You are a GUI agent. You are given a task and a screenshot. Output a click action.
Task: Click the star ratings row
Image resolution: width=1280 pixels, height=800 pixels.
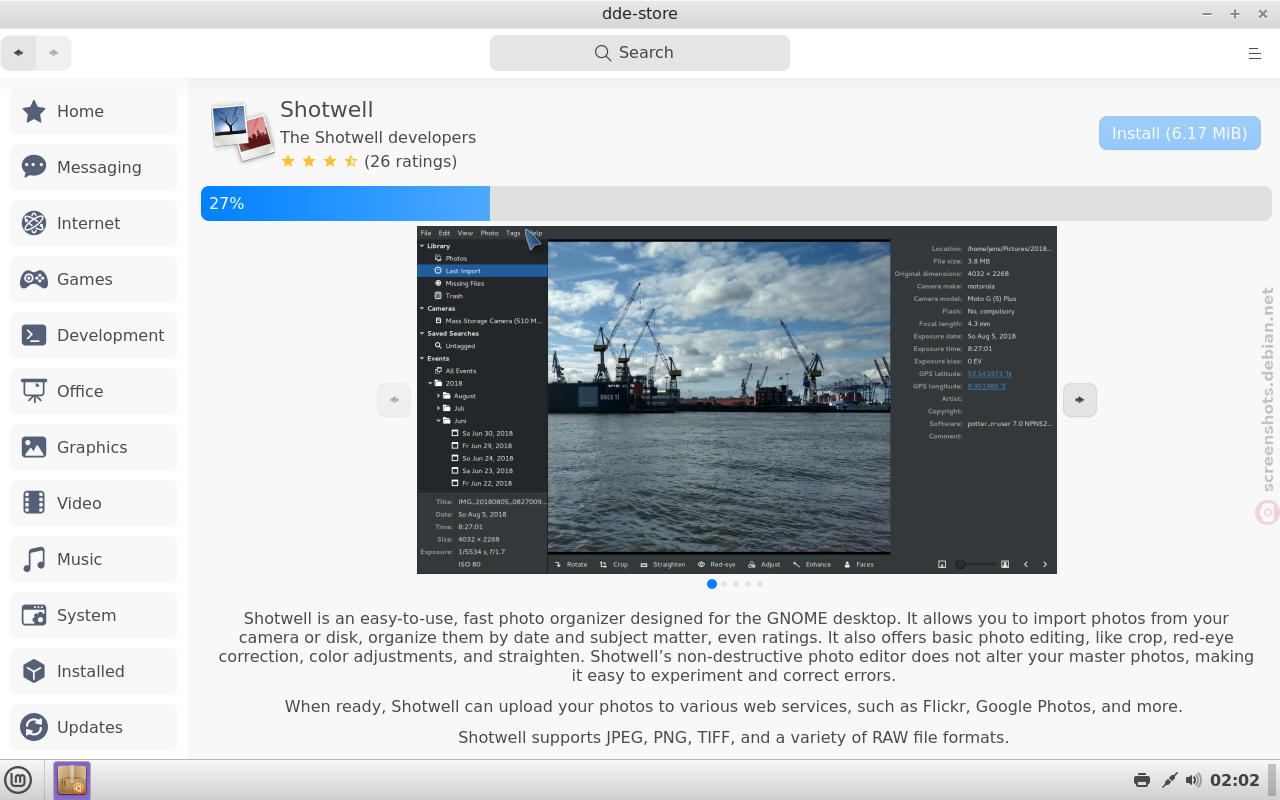pyautogui.click(x=319, y=161)
